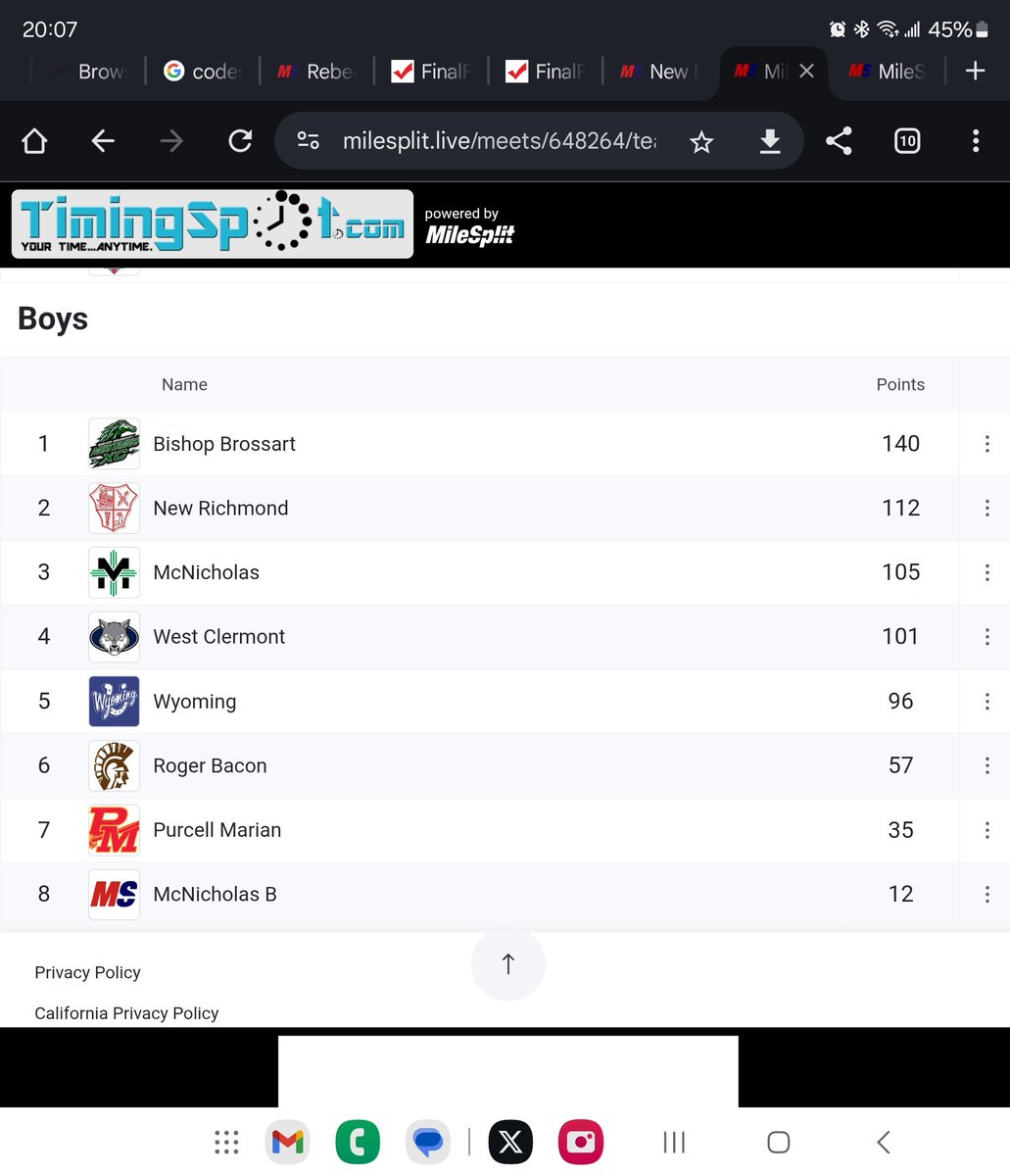
Task: Click the Points column header
Action: pos(900,384)
